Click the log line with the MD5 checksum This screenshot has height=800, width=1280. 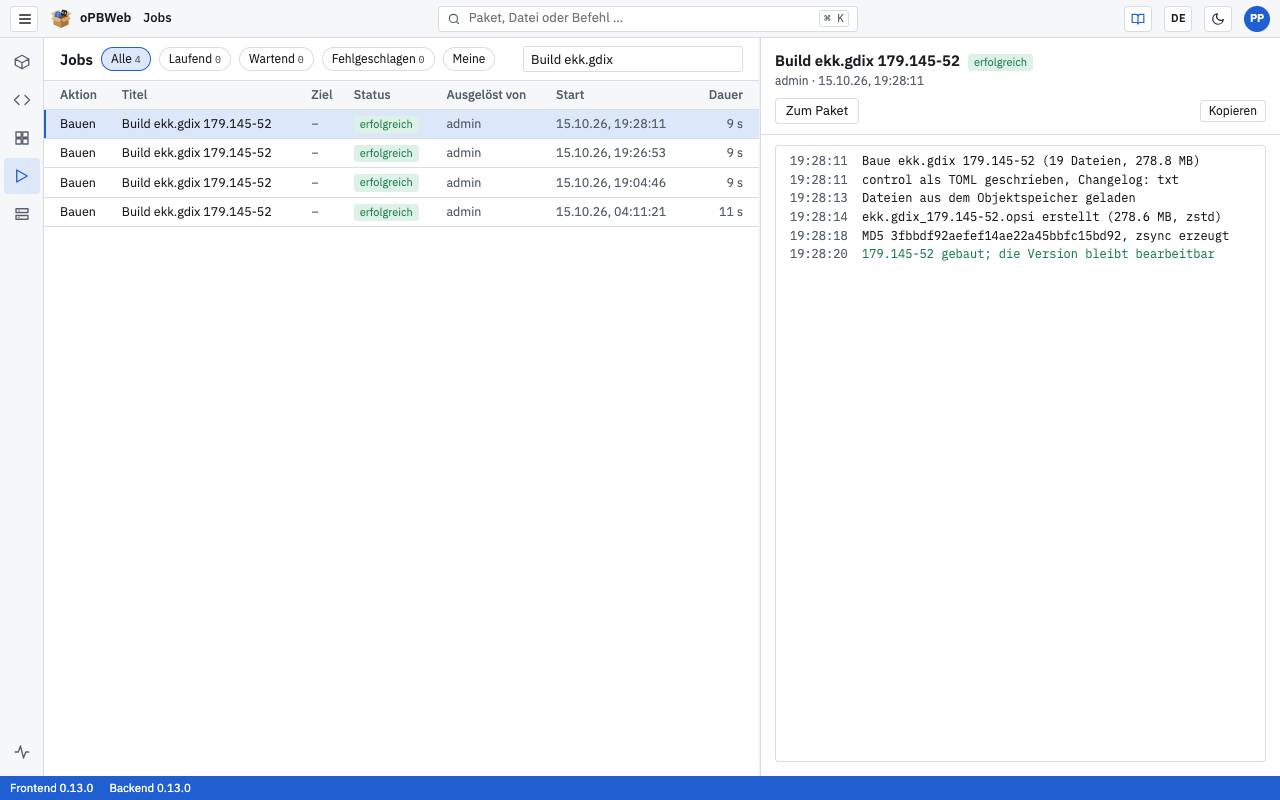pyautogui.click(x=1020, y=236)
